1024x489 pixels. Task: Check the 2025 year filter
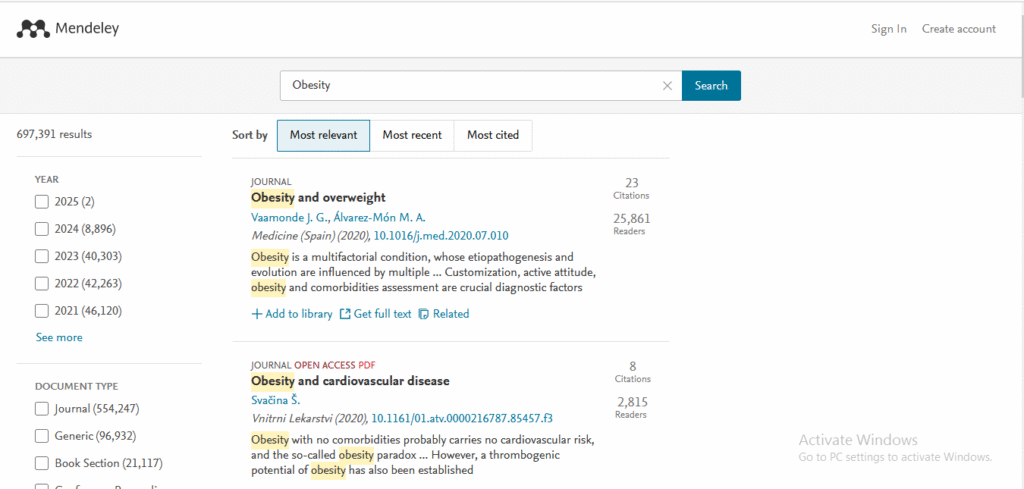[42, 202]
